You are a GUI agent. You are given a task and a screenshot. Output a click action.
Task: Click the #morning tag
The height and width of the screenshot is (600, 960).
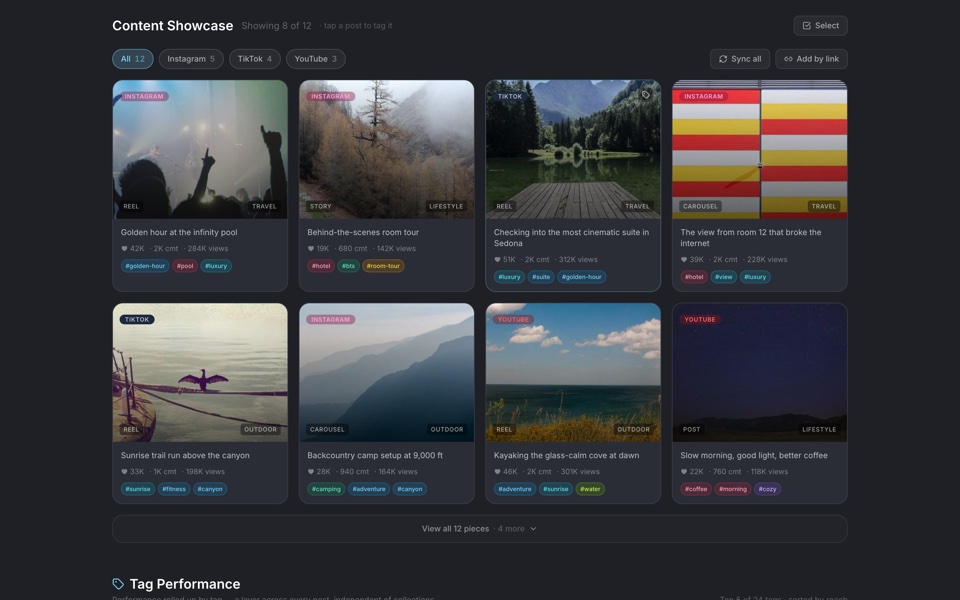[x=733, y=489]
